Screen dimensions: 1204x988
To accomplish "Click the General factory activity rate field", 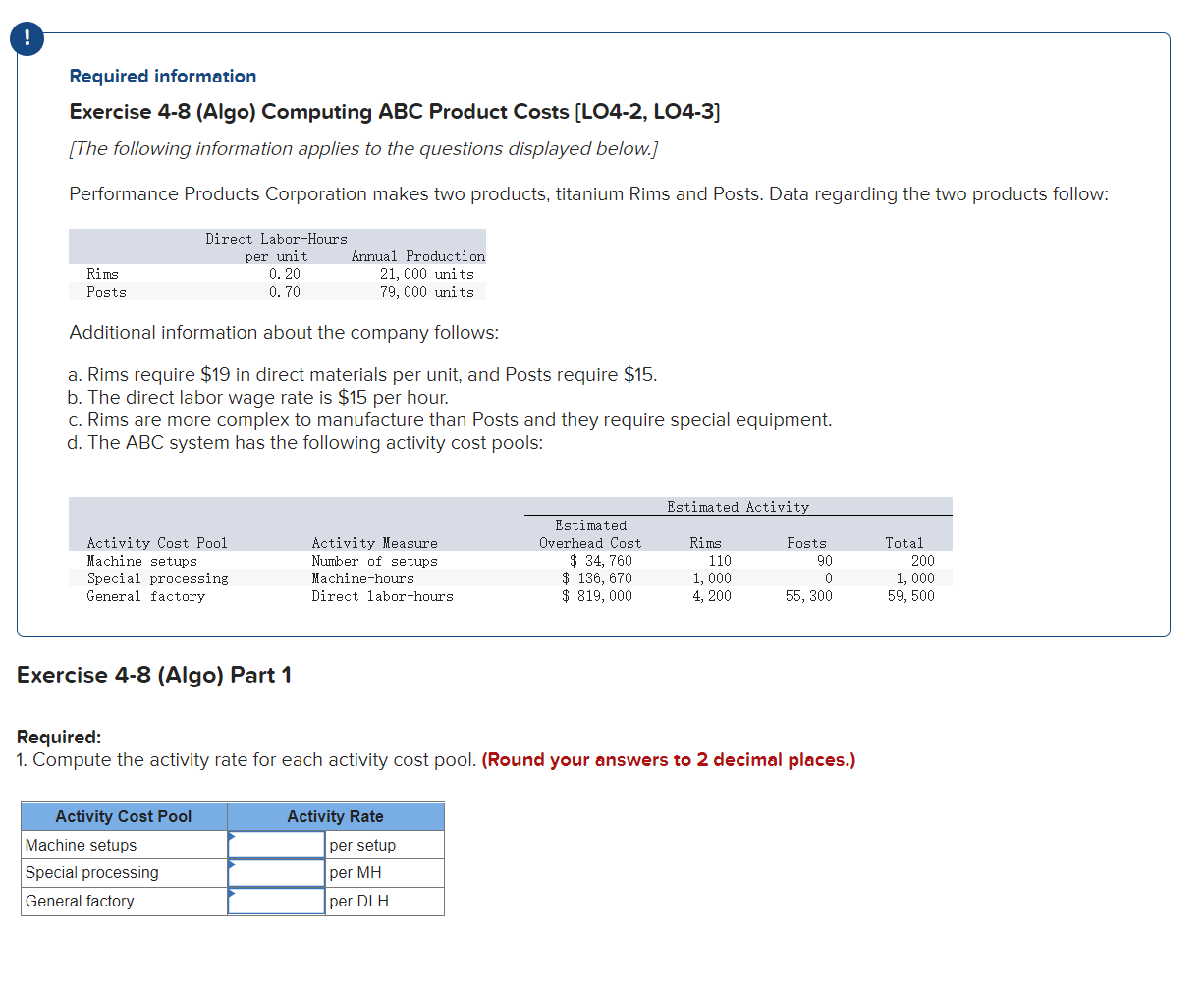I will 276,901.
